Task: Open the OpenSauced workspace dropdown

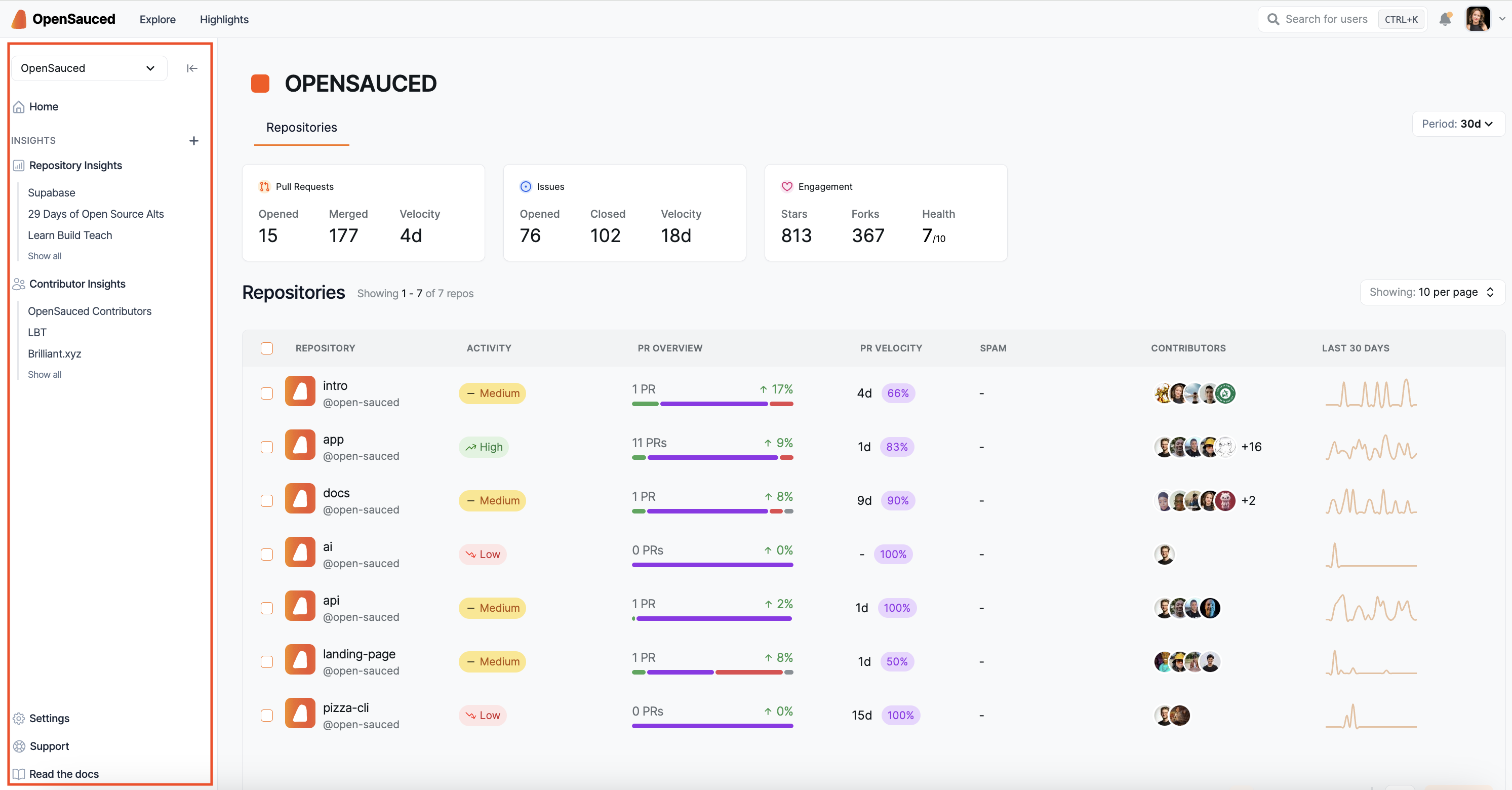Action: click(x=89, y=68)
